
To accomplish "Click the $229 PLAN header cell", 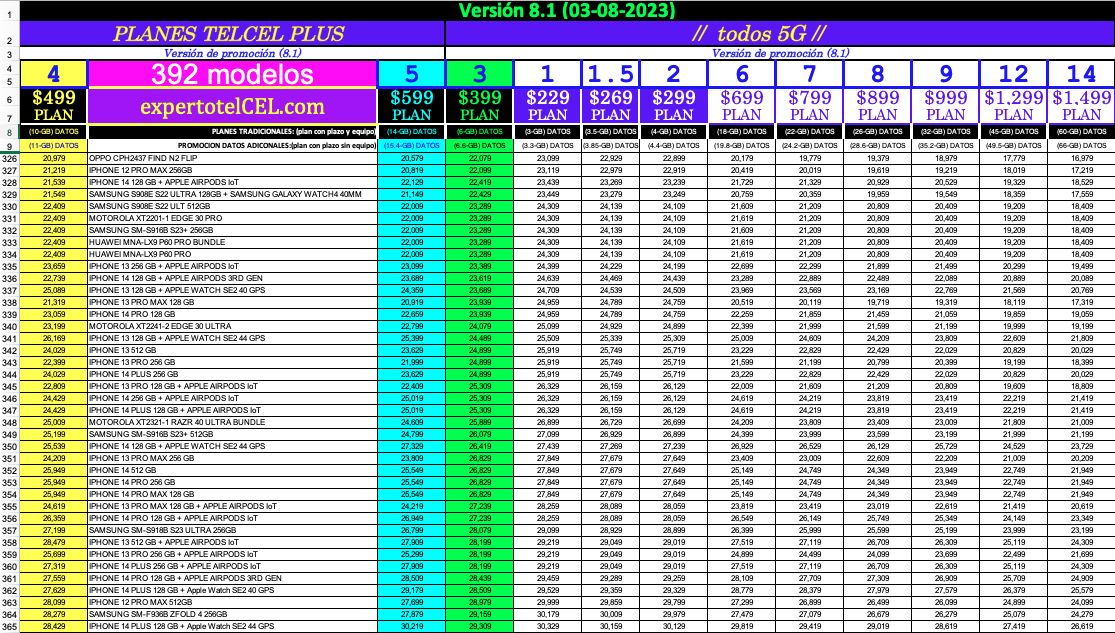I will 548,107.
